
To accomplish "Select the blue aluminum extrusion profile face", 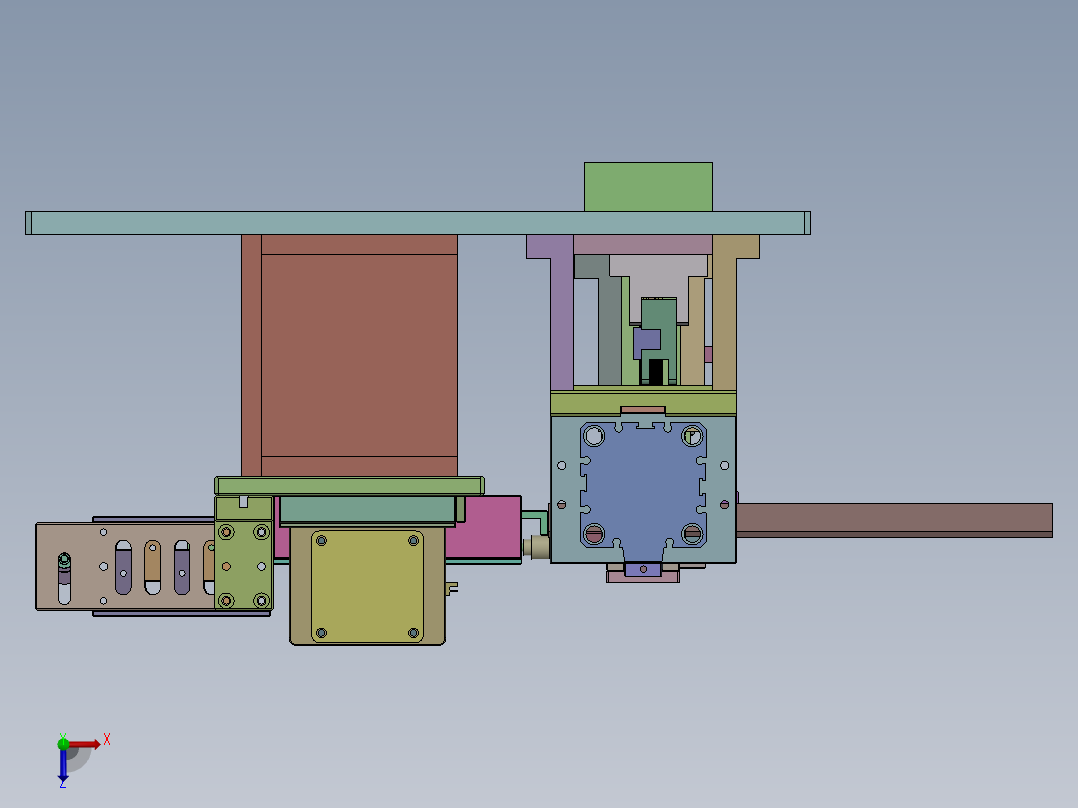I will [x=644, y=488].
